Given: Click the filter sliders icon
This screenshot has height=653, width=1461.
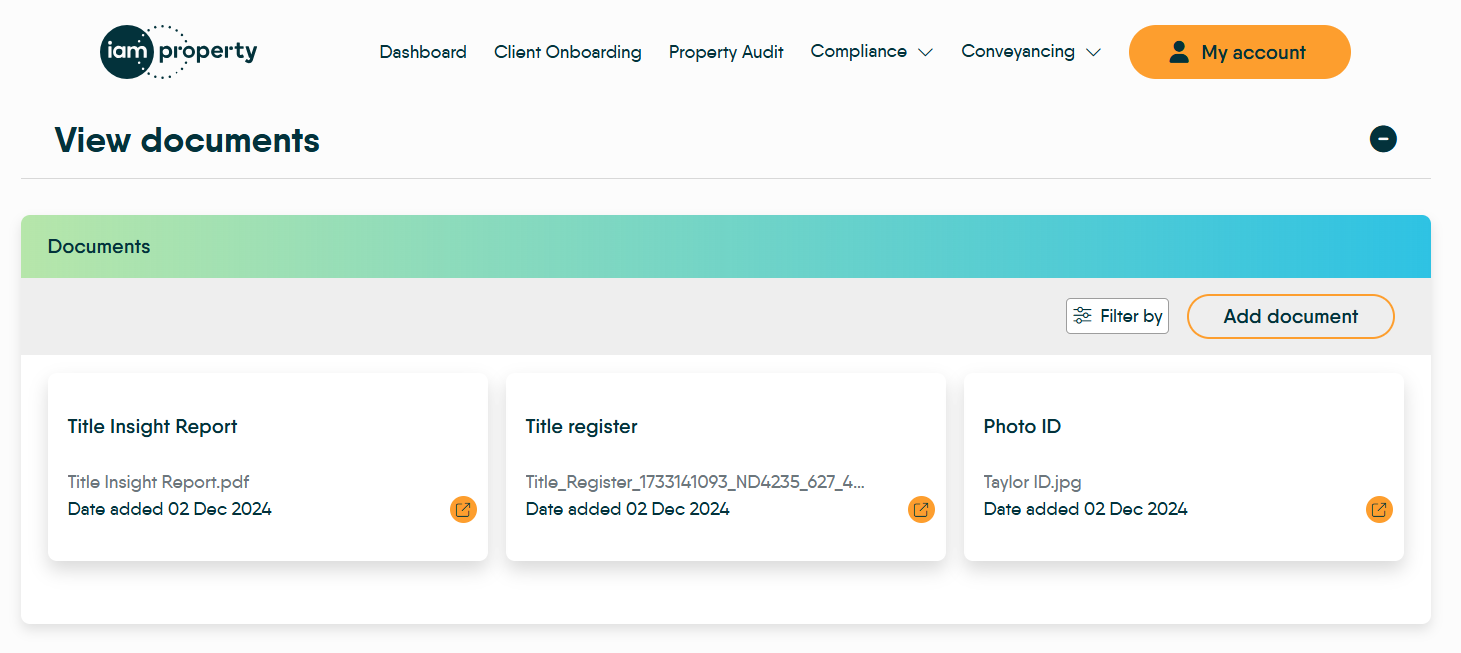Looking at the screenshot, I should coord(1083,316).
